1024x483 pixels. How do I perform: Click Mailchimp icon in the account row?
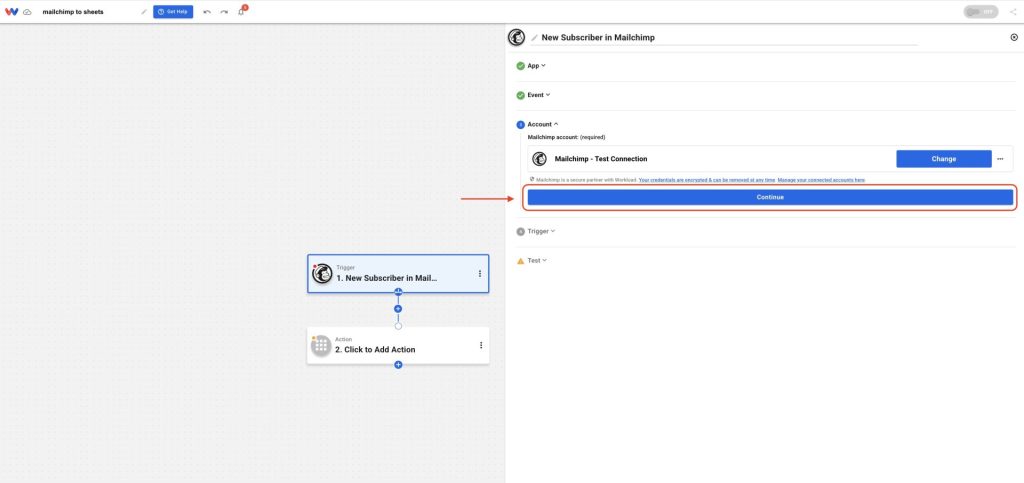pyautogui.click(x=539, y=159)
